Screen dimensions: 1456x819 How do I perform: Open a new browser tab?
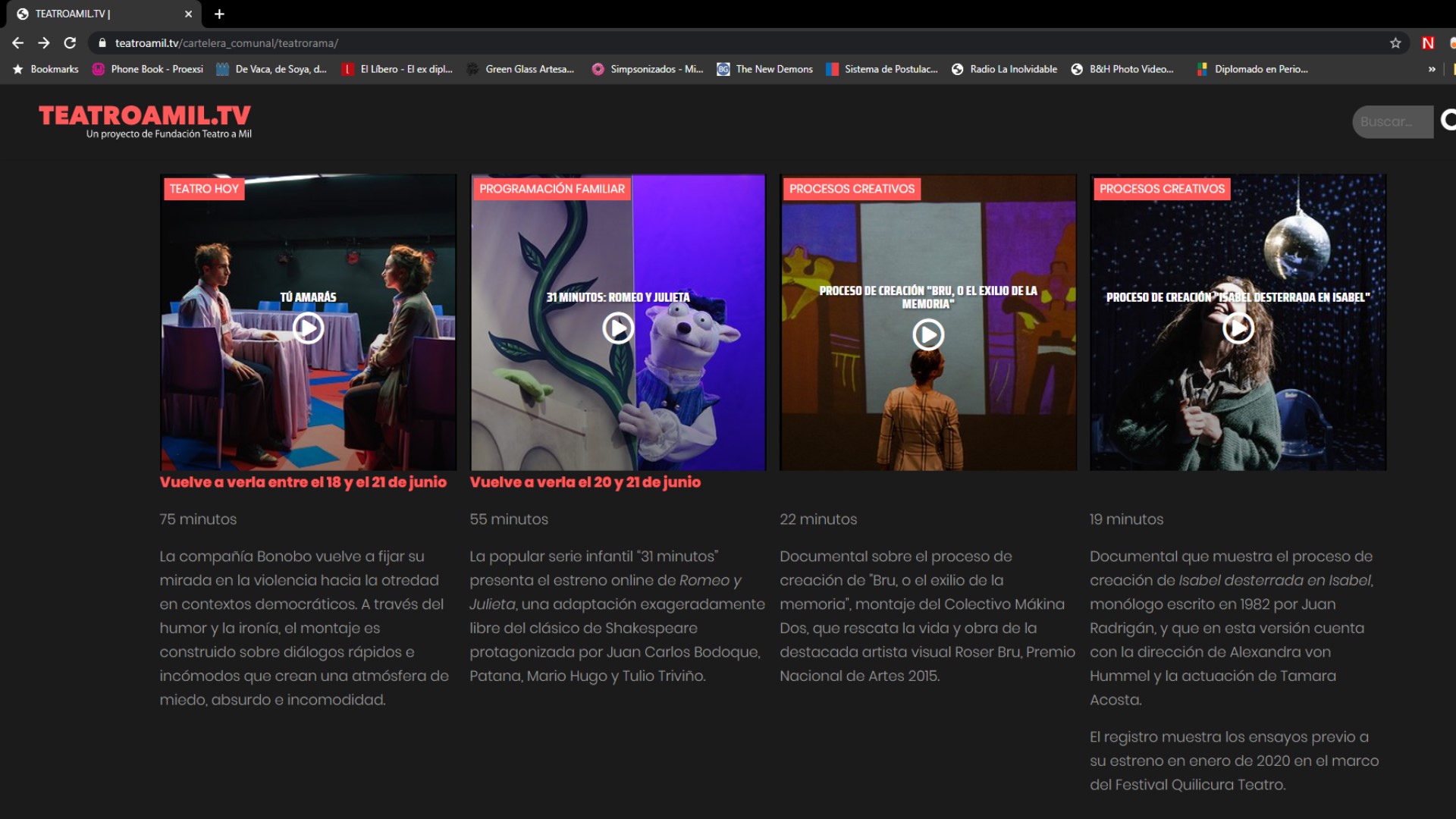pyautogui.click(x=219, y=14)
